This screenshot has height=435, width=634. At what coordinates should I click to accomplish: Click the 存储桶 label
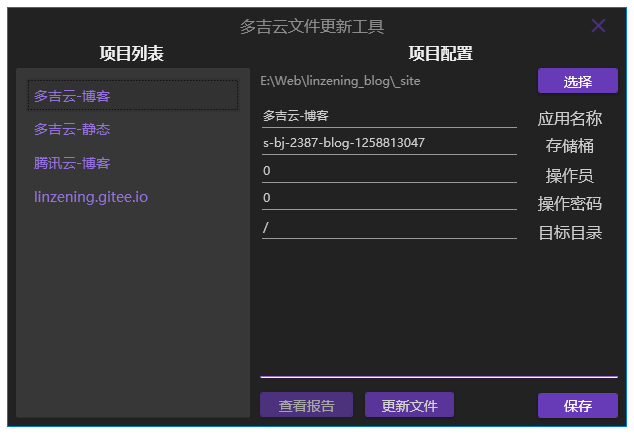click(x=570, y=146)
